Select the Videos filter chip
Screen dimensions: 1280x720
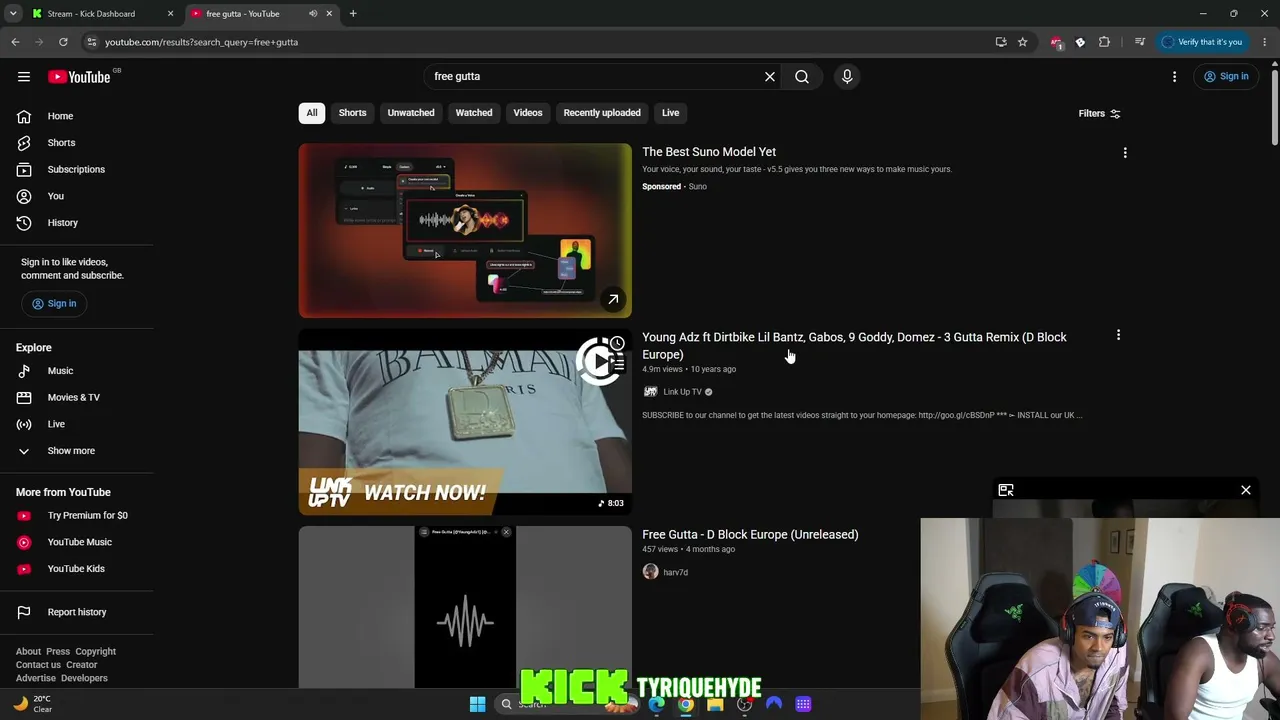pos(528,113)
